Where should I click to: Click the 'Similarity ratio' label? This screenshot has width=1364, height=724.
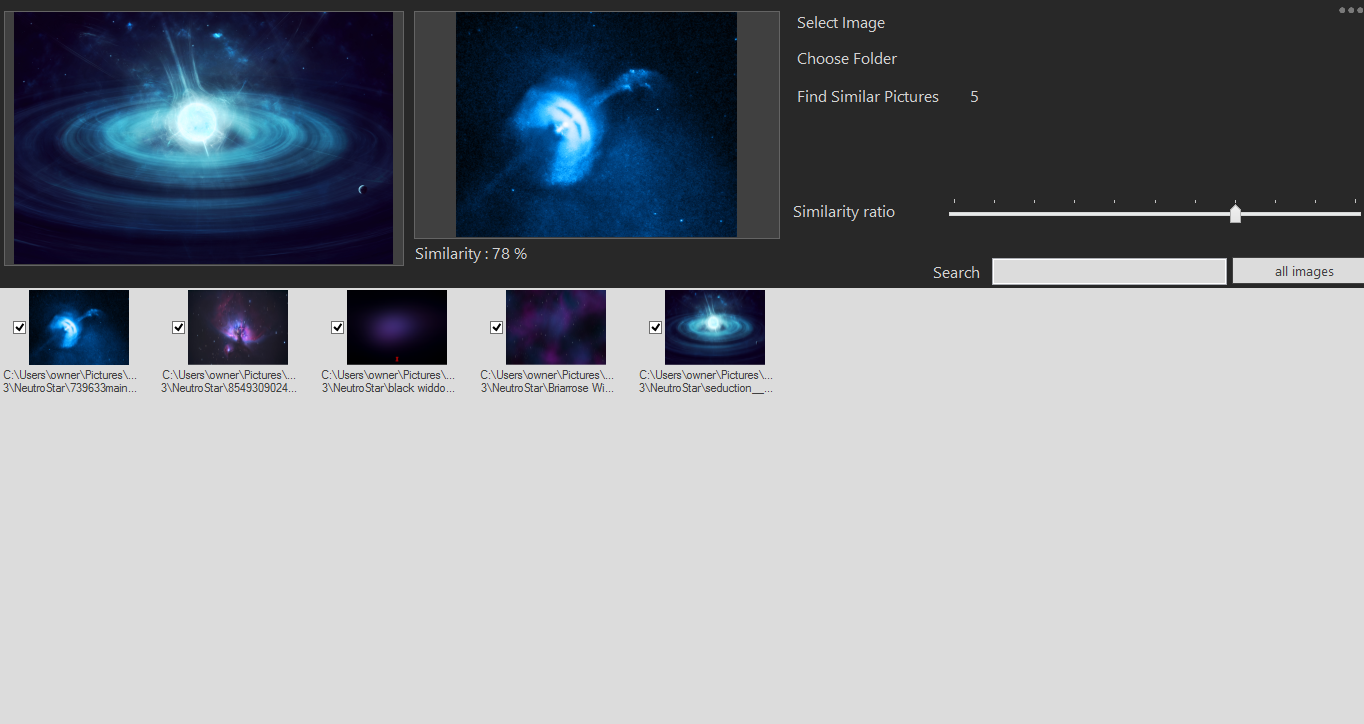point(844,212)
